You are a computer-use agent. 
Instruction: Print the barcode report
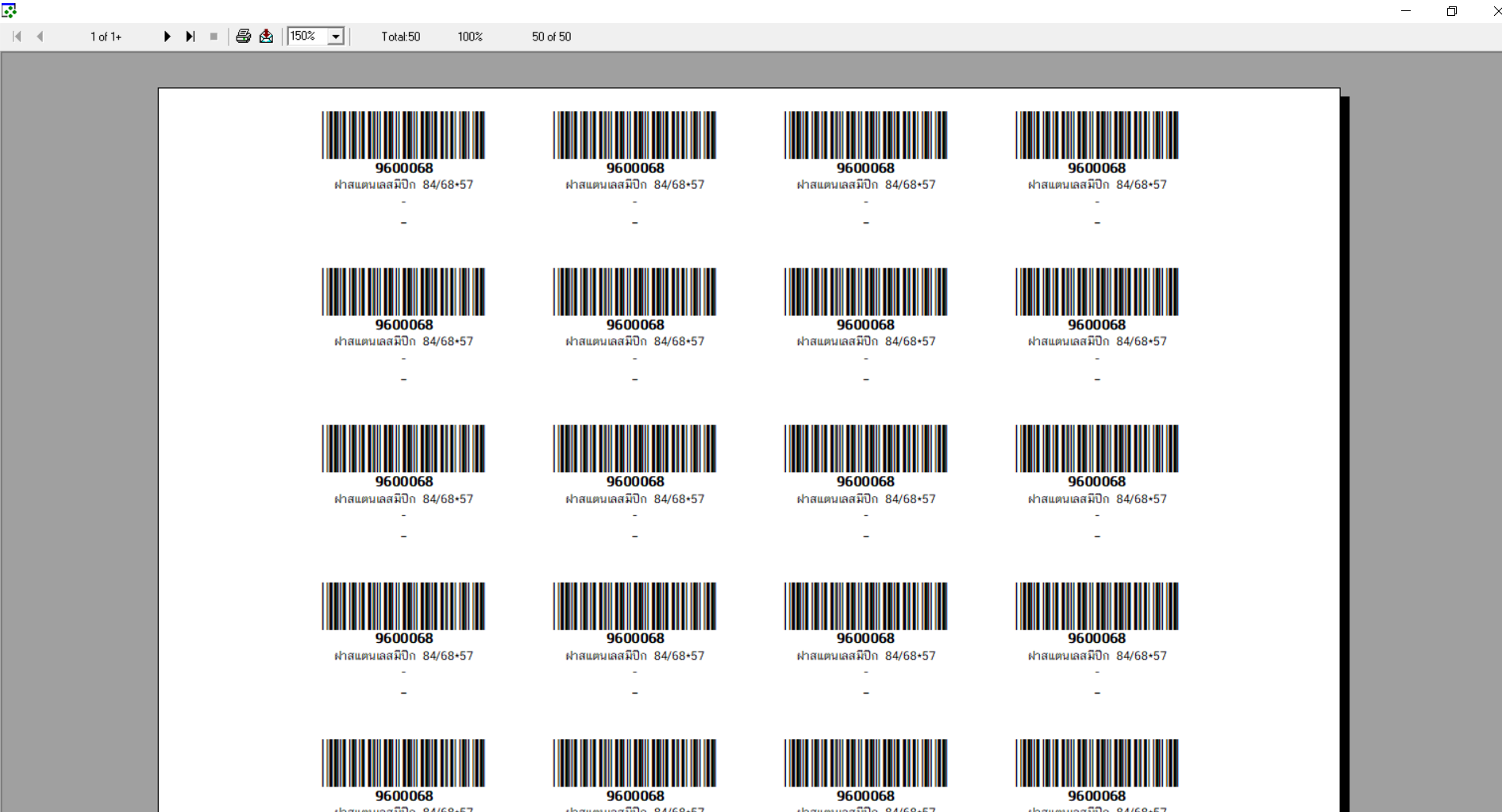(x=244, y=37)
